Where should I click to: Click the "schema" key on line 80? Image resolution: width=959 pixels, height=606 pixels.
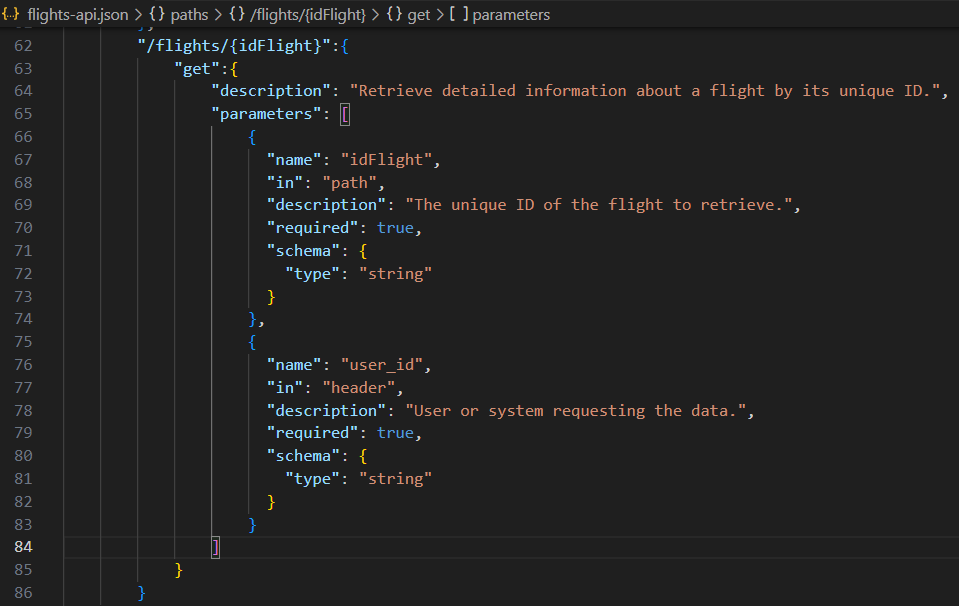303,456
